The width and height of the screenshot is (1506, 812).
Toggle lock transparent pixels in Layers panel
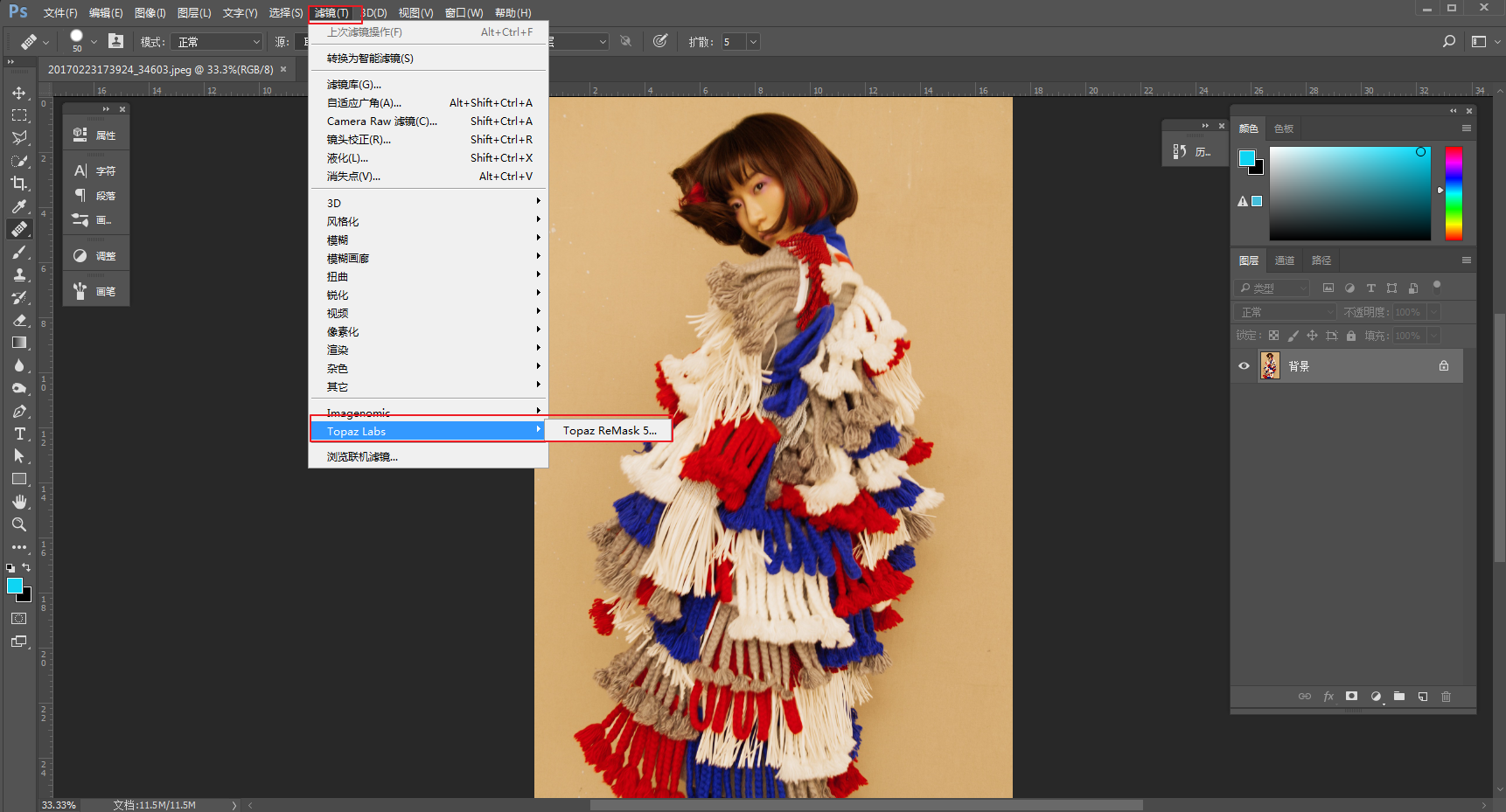(1273, 336)
